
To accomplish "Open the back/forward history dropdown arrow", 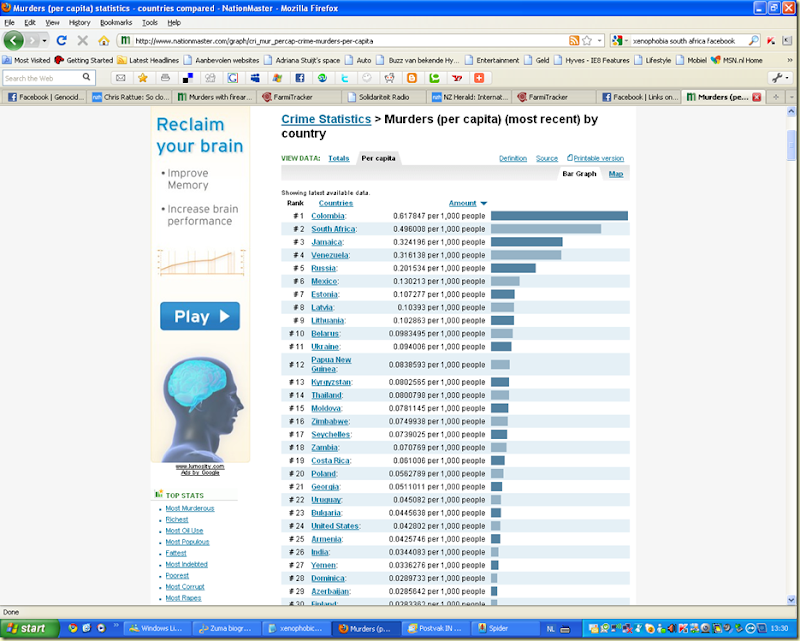I will (x=44, y=40).
